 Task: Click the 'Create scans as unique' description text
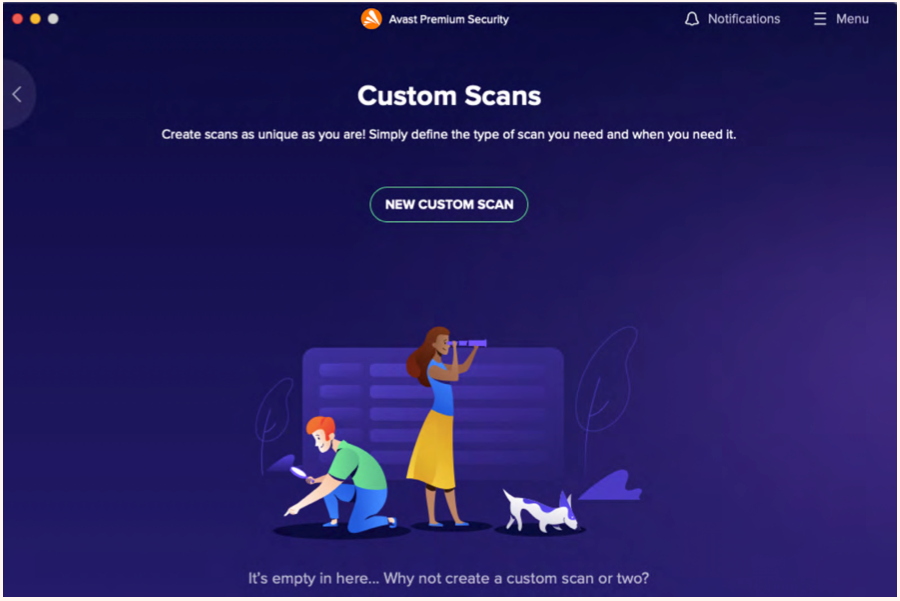(x=448, y=134)
